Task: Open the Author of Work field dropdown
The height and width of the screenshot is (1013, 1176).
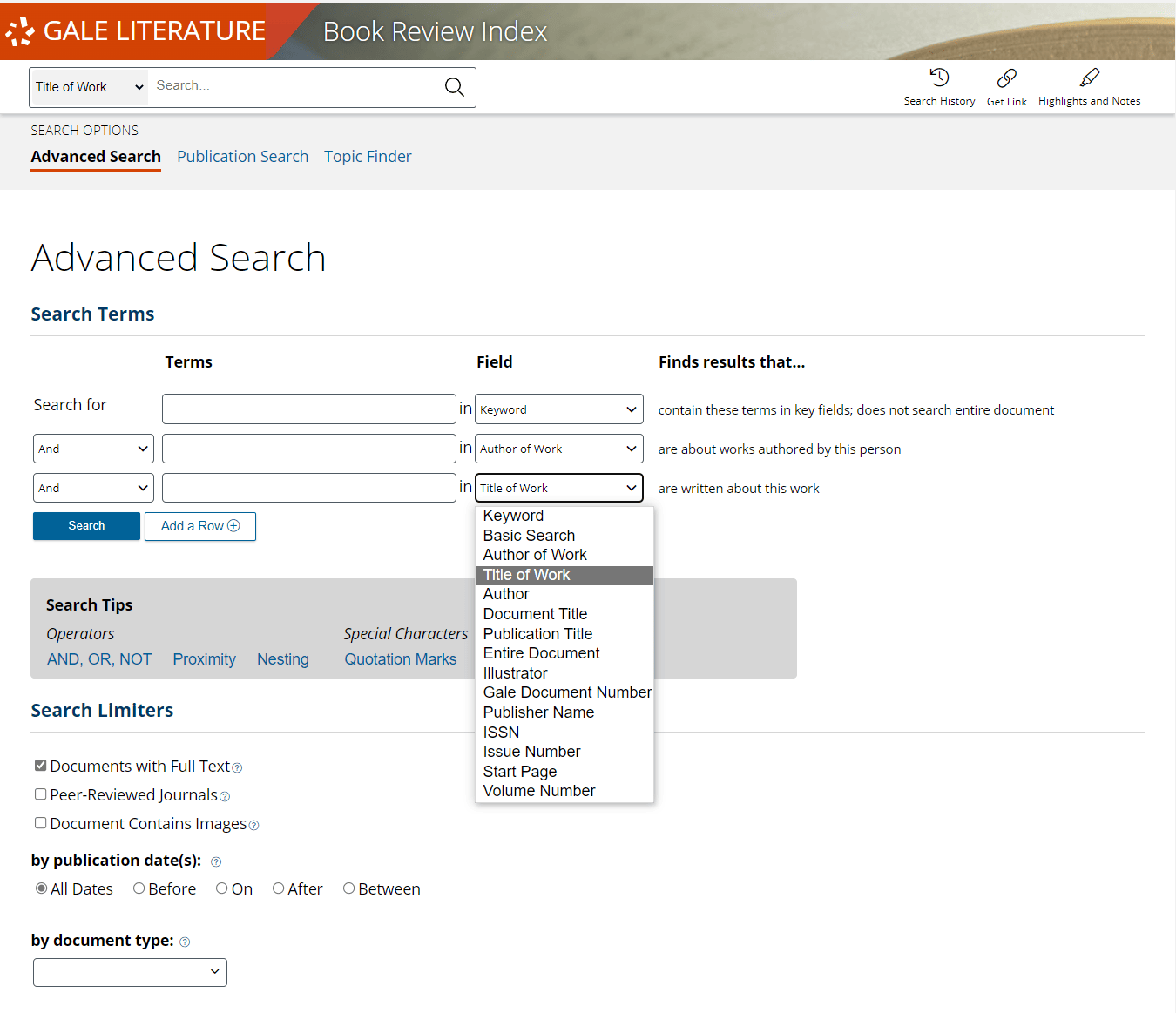Action: tap(559, 449)
